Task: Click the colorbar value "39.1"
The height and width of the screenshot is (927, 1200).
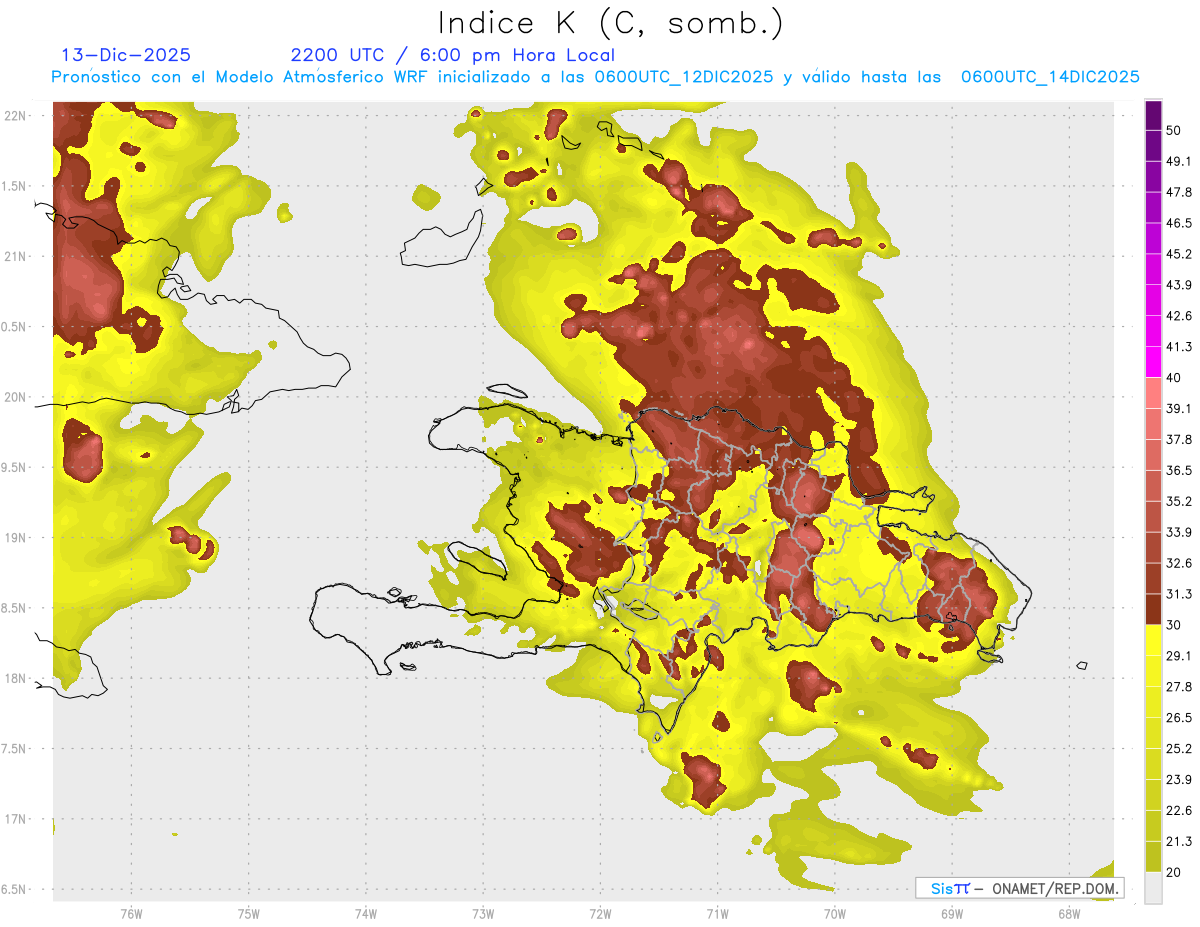Action: [1180, 408]
